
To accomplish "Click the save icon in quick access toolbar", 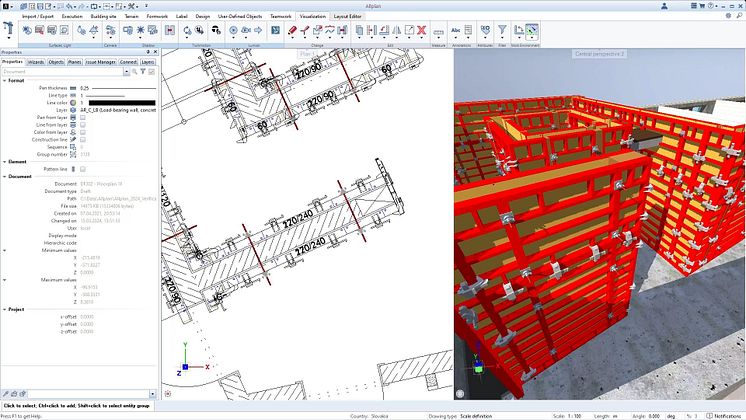I will point(40,6).
